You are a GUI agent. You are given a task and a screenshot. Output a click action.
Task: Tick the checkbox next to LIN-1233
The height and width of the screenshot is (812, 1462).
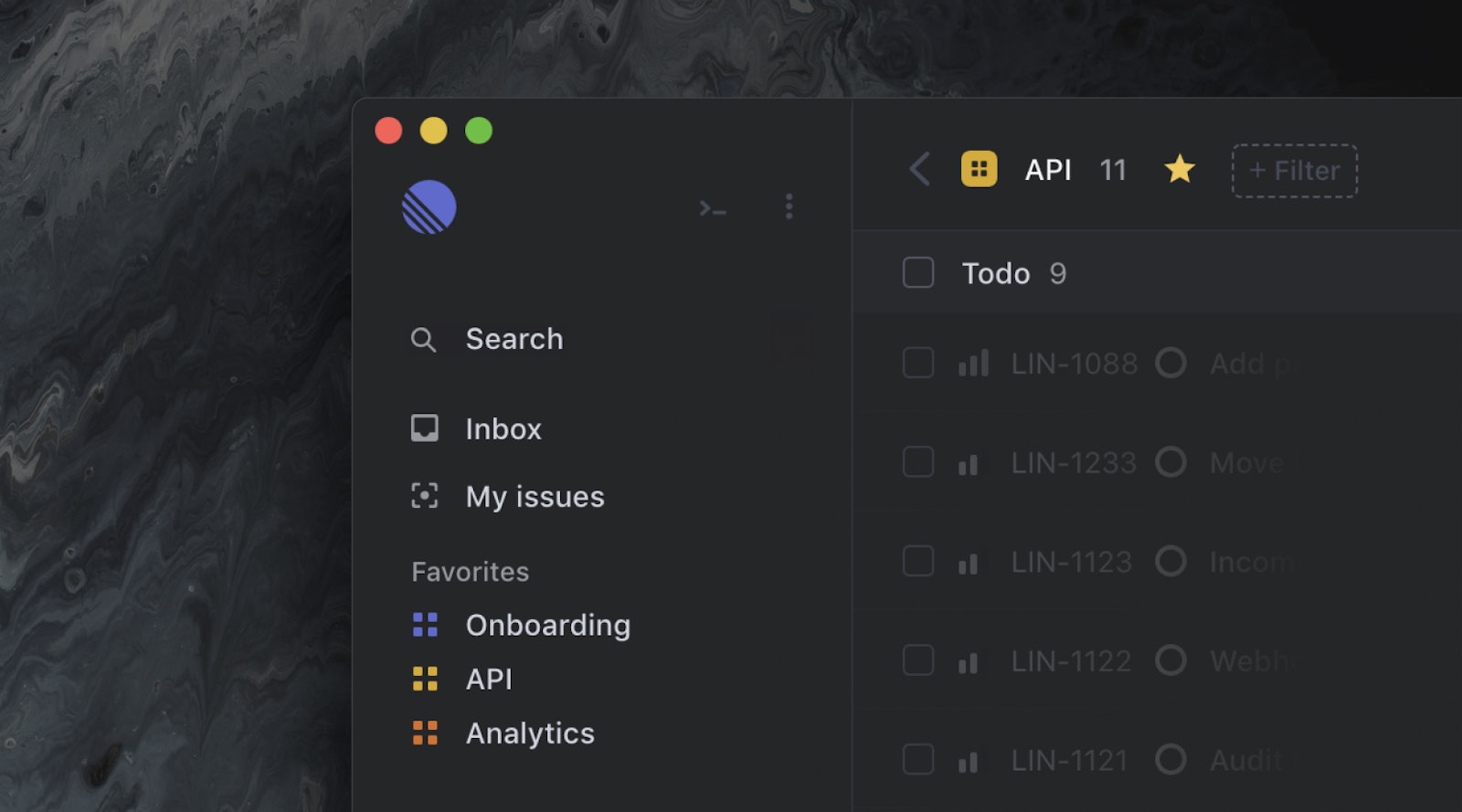point(918,462)
